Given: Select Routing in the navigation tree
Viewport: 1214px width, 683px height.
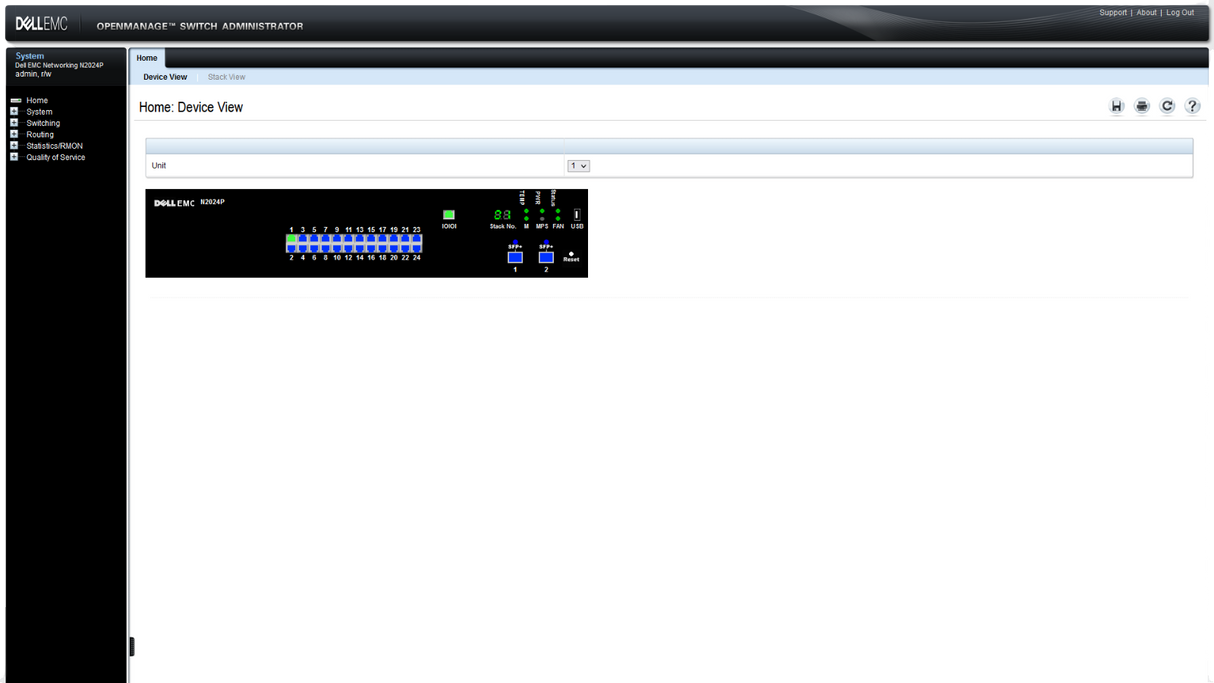Looking at the screenshot, I should point(40,134).
